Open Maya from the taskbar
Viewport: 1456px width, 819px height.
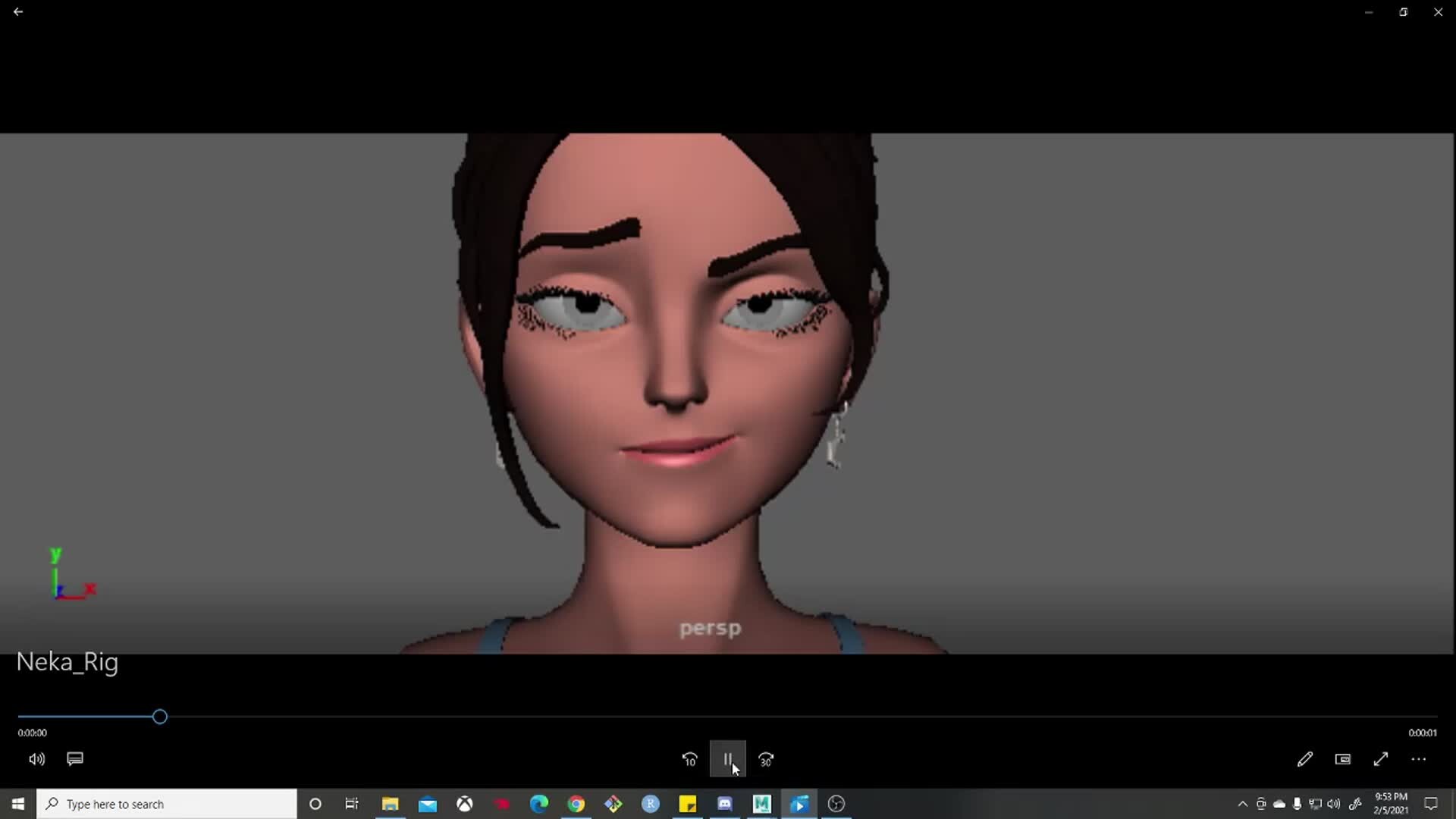(762, 804)
